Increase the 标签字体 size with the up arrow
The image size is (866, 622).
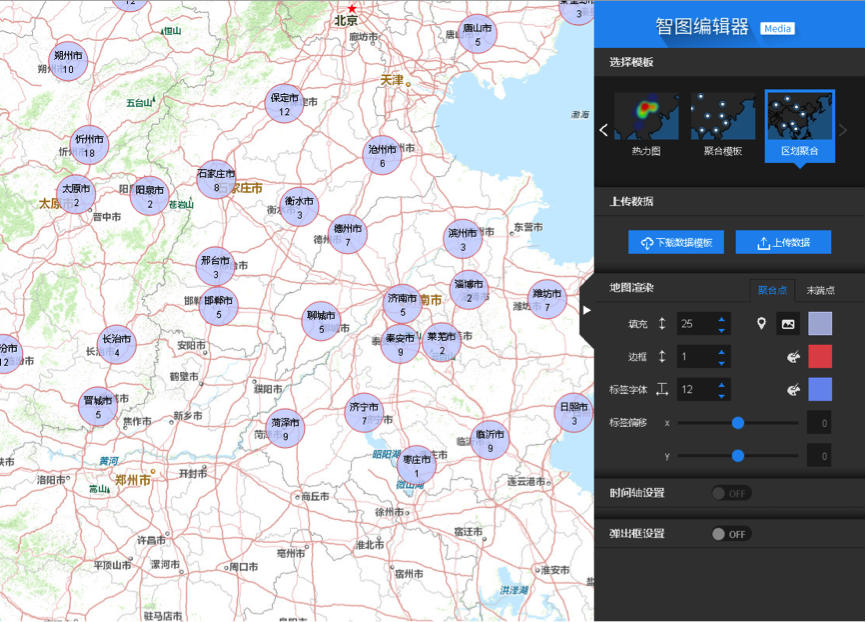[721, 385]
